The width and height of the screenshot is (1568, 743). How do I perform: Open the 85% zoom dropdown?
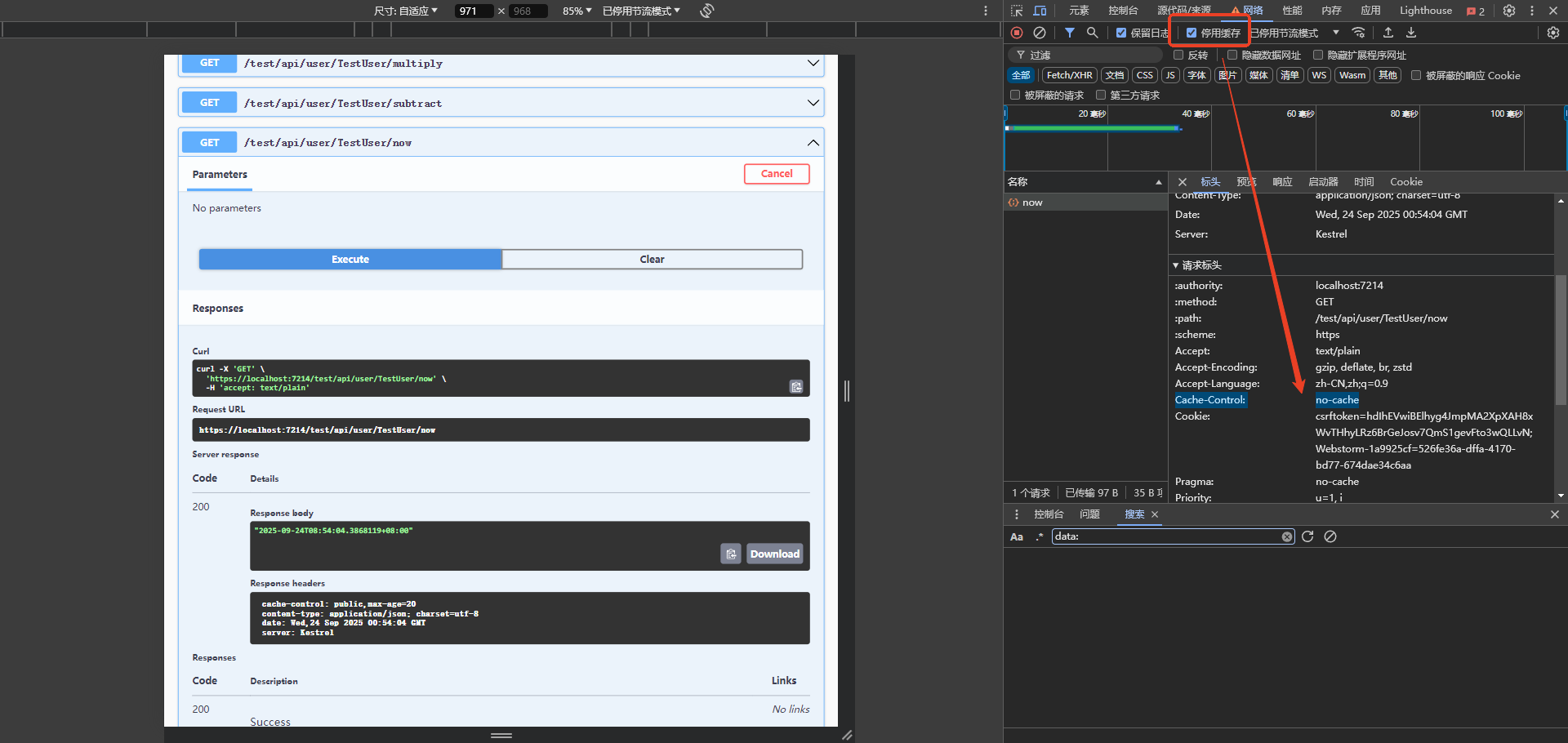tap(577, 11)
